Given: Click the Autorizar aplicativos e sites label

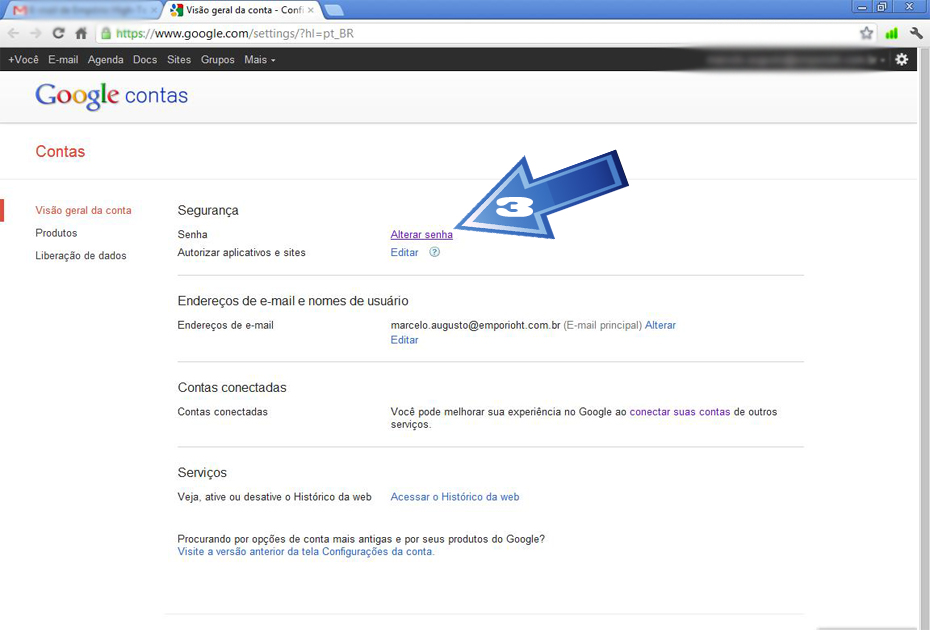Looking at the screenshot, I should click(x=241, y=252).
